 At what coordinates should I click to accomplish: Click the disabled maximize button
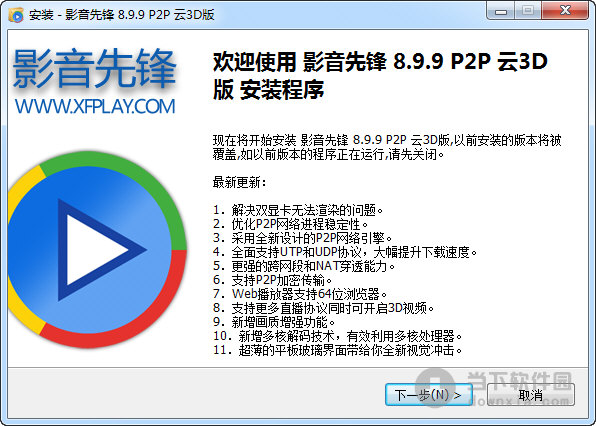(528, 11)
